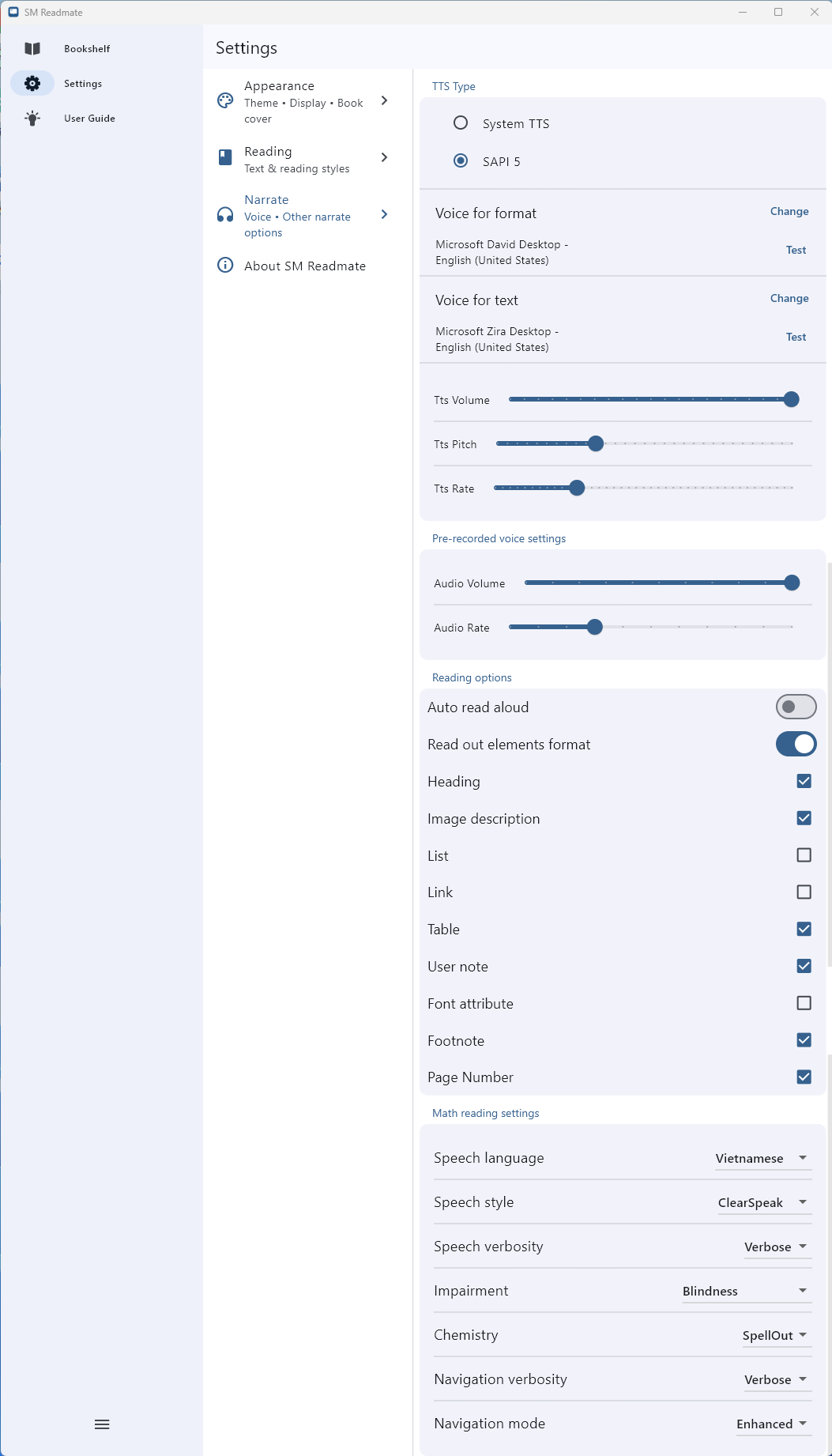
Task: Click the Appearance palette icon
Action: (x=224, y=100)
